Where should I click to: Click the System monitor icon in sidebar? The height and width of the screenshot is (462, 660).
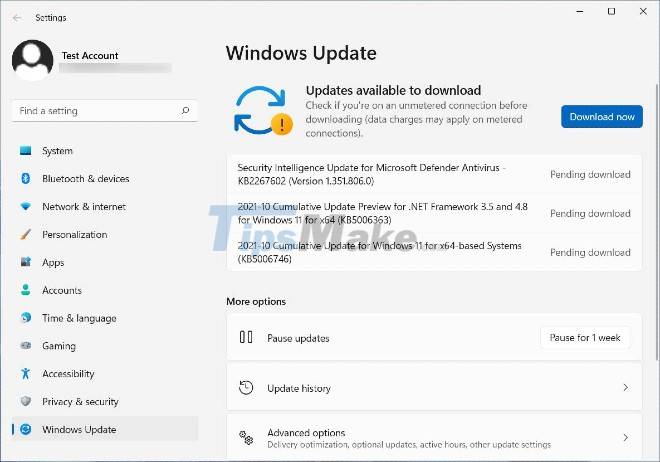click(x=25, y=151)
